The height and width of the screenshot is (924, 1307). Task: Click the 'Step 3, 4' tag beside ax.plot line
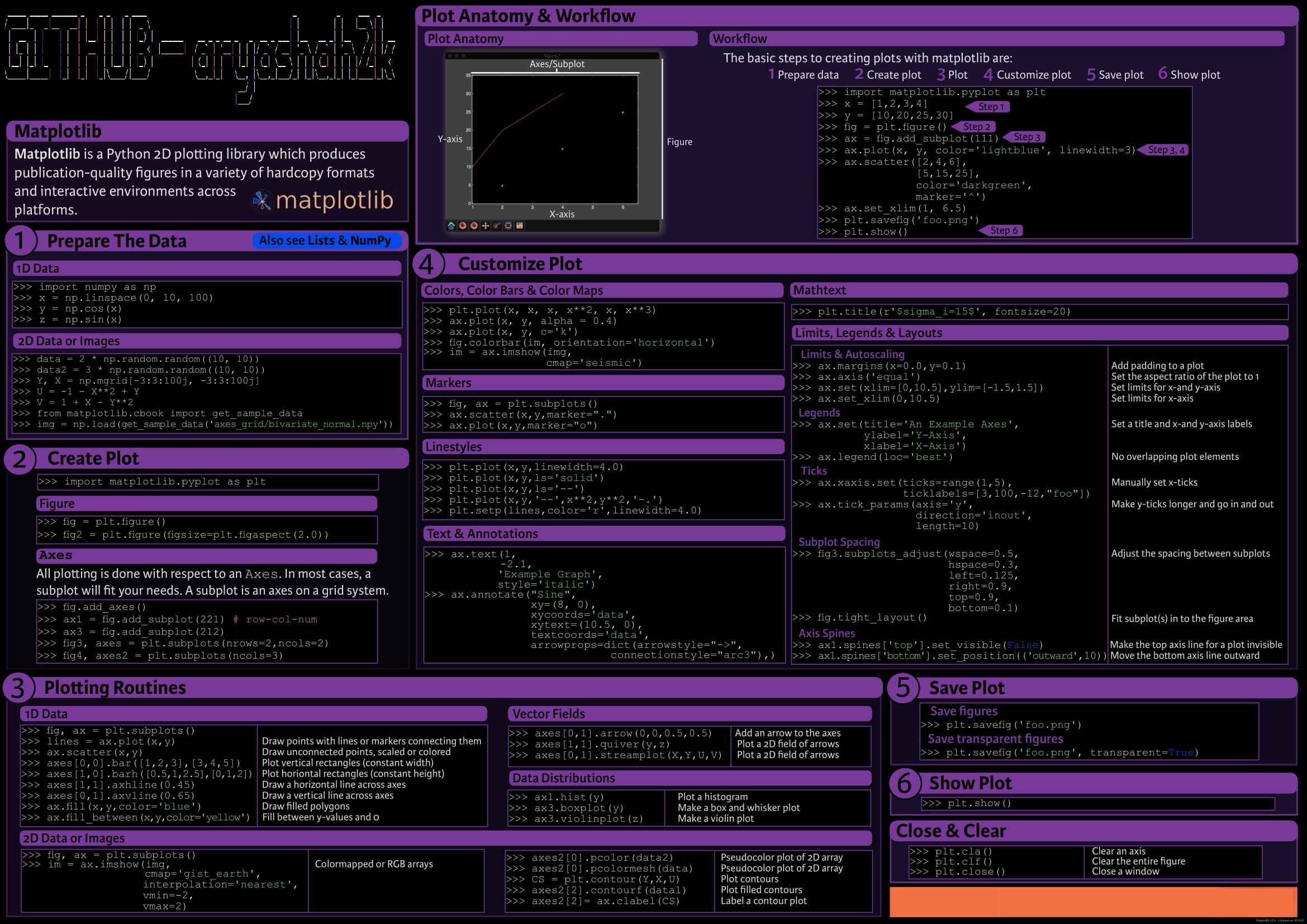(1162, 150)
